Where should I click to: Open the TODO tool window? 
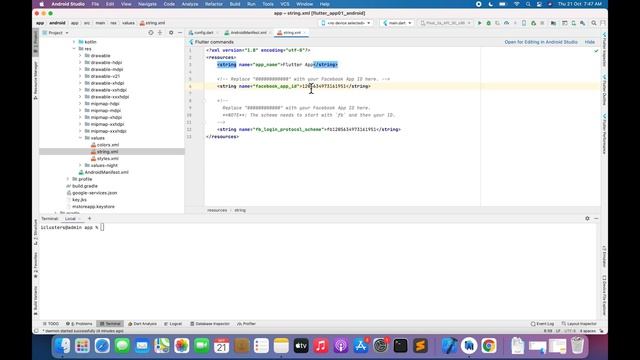coord(51,324)
